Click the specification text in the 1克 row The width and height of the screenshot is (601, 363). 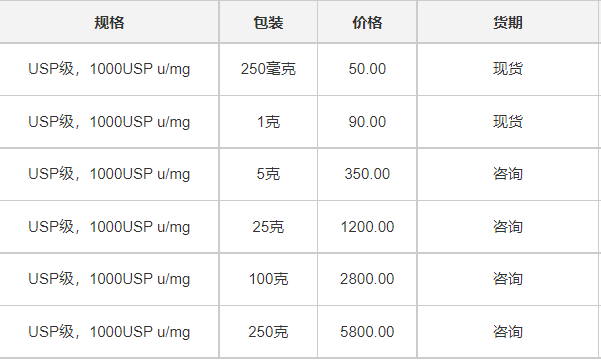coord(109,122)
